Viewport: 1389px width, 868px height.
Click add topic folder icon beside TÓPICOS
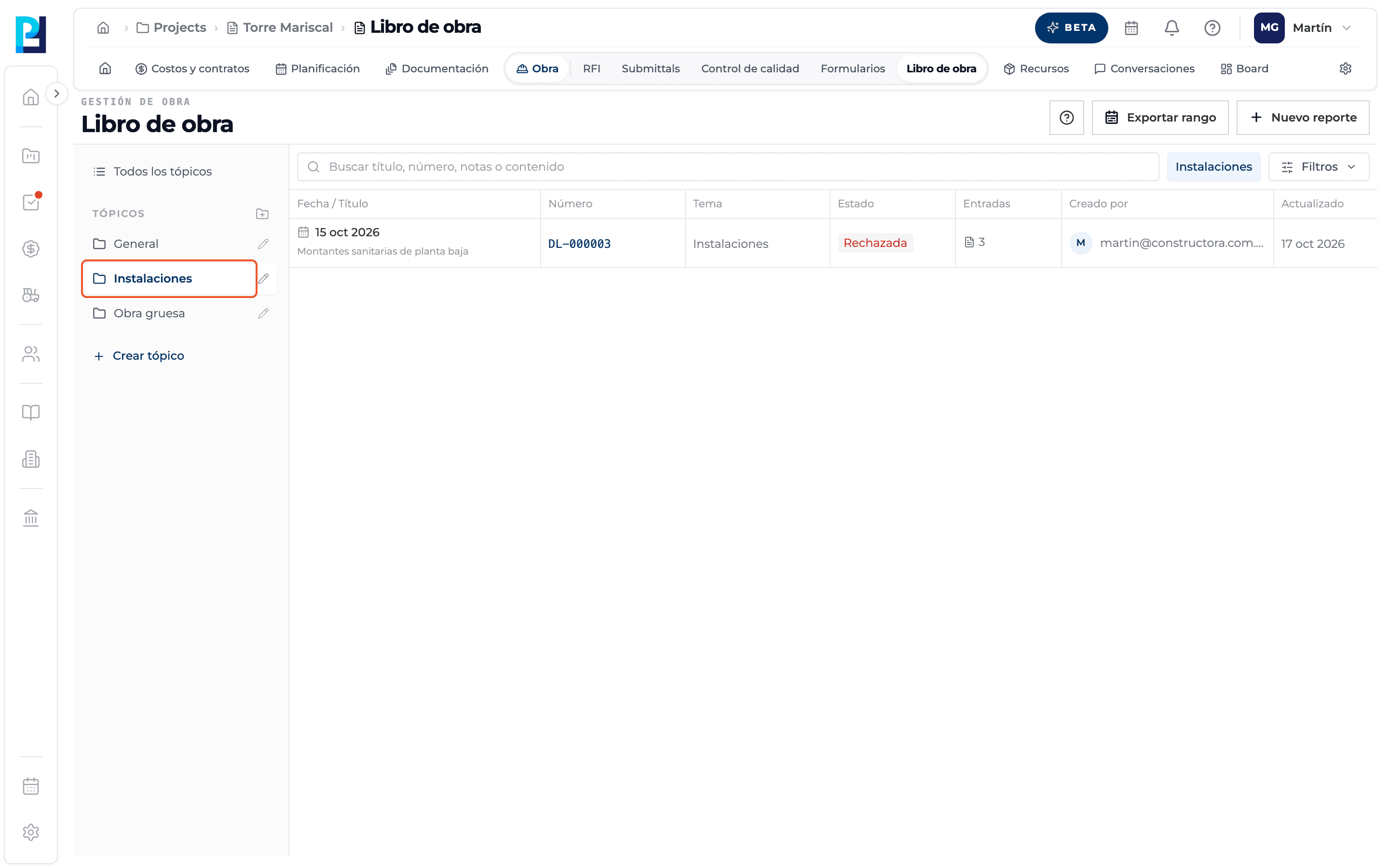pyautogui.click(x=262, y=214)
